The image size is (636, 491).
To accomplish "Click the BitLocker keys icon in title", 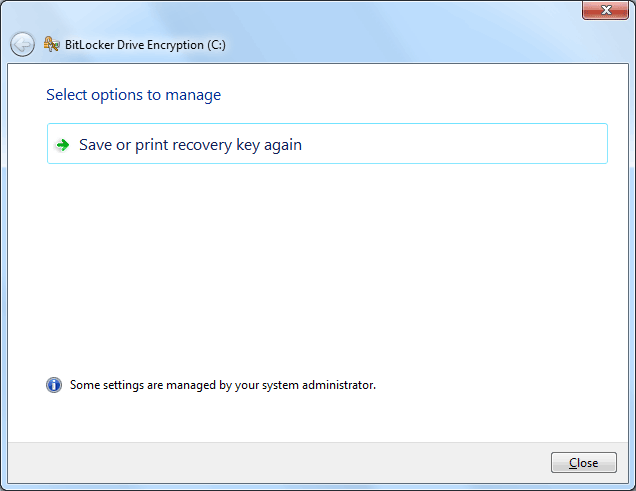I will (52, 44).
